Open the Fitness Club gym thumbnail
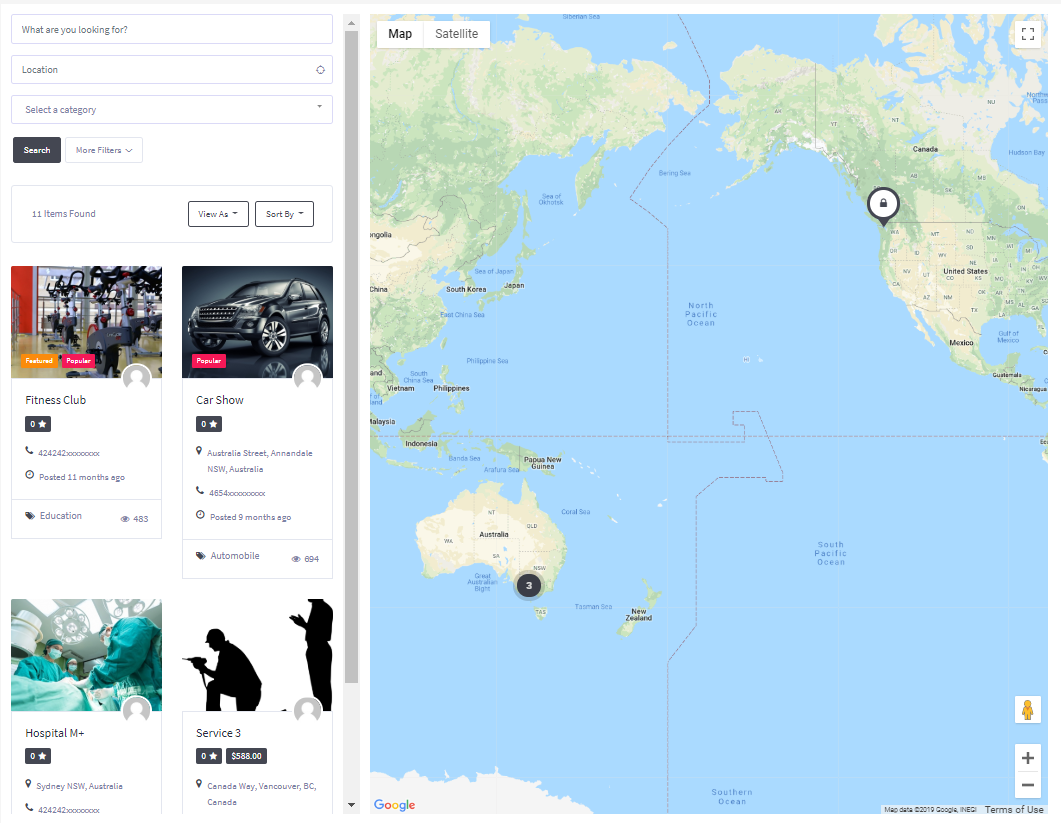1061x823 pixels. tap(87, 322)
